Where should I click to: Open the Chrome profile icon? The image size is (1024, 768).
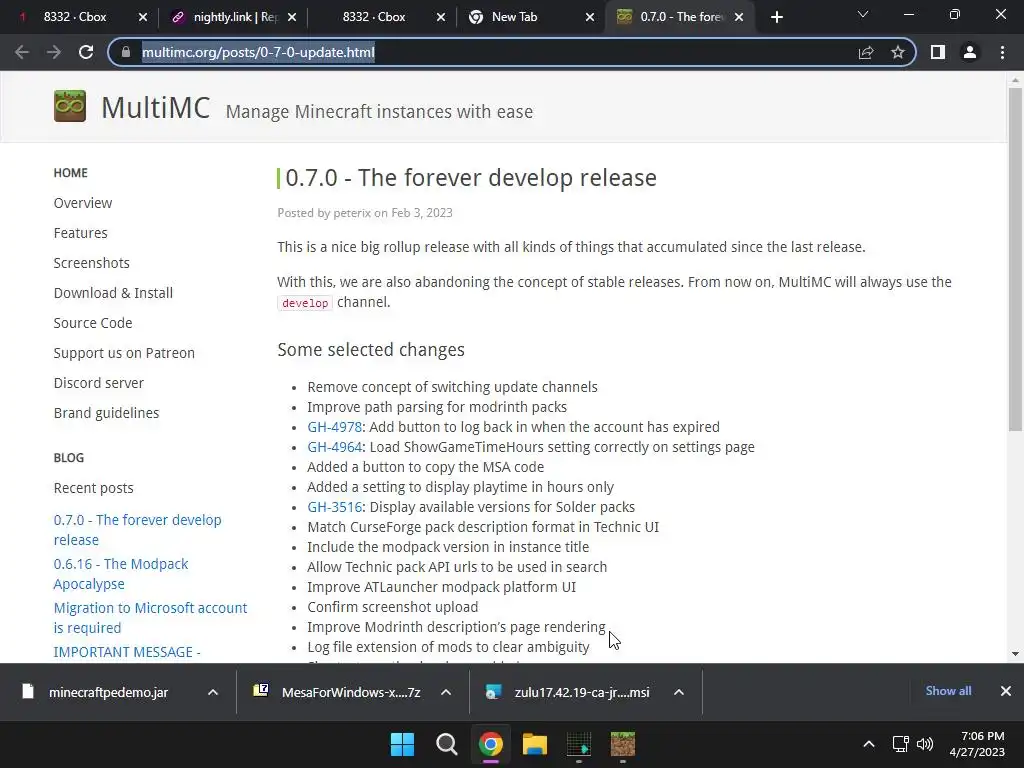(970, 52)
